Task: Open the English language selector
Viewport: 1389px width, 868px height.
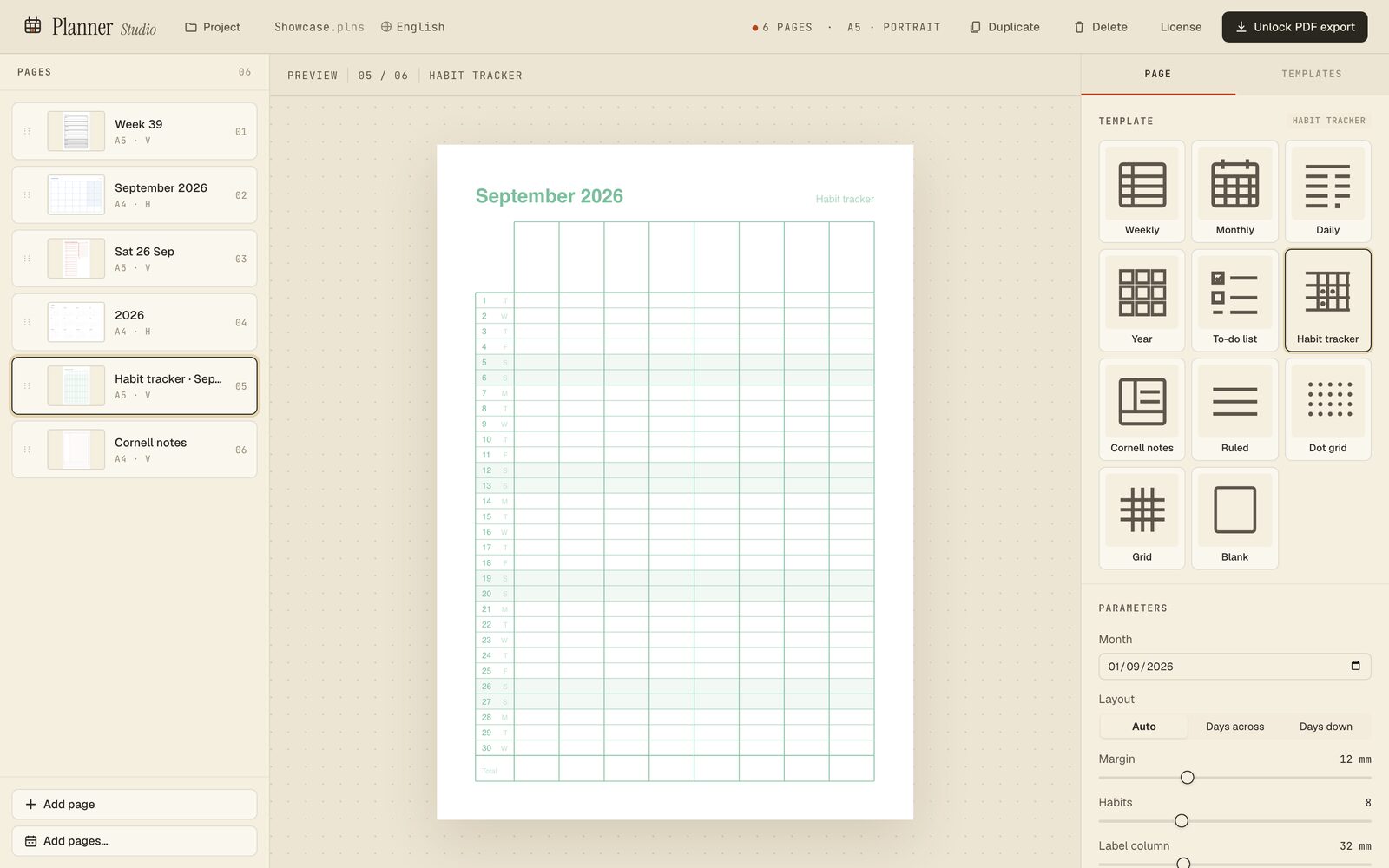Action: tap(412, 27)
